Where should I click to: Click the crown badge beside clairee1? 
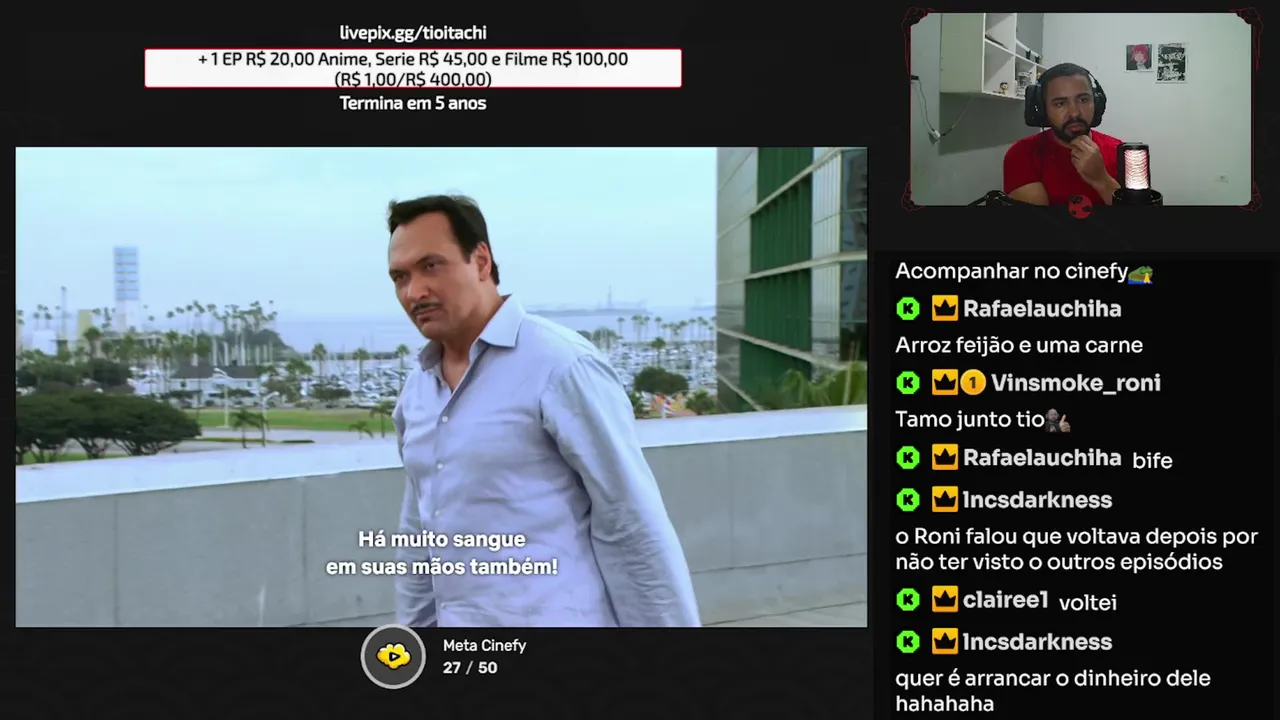[x=944, y=600]
